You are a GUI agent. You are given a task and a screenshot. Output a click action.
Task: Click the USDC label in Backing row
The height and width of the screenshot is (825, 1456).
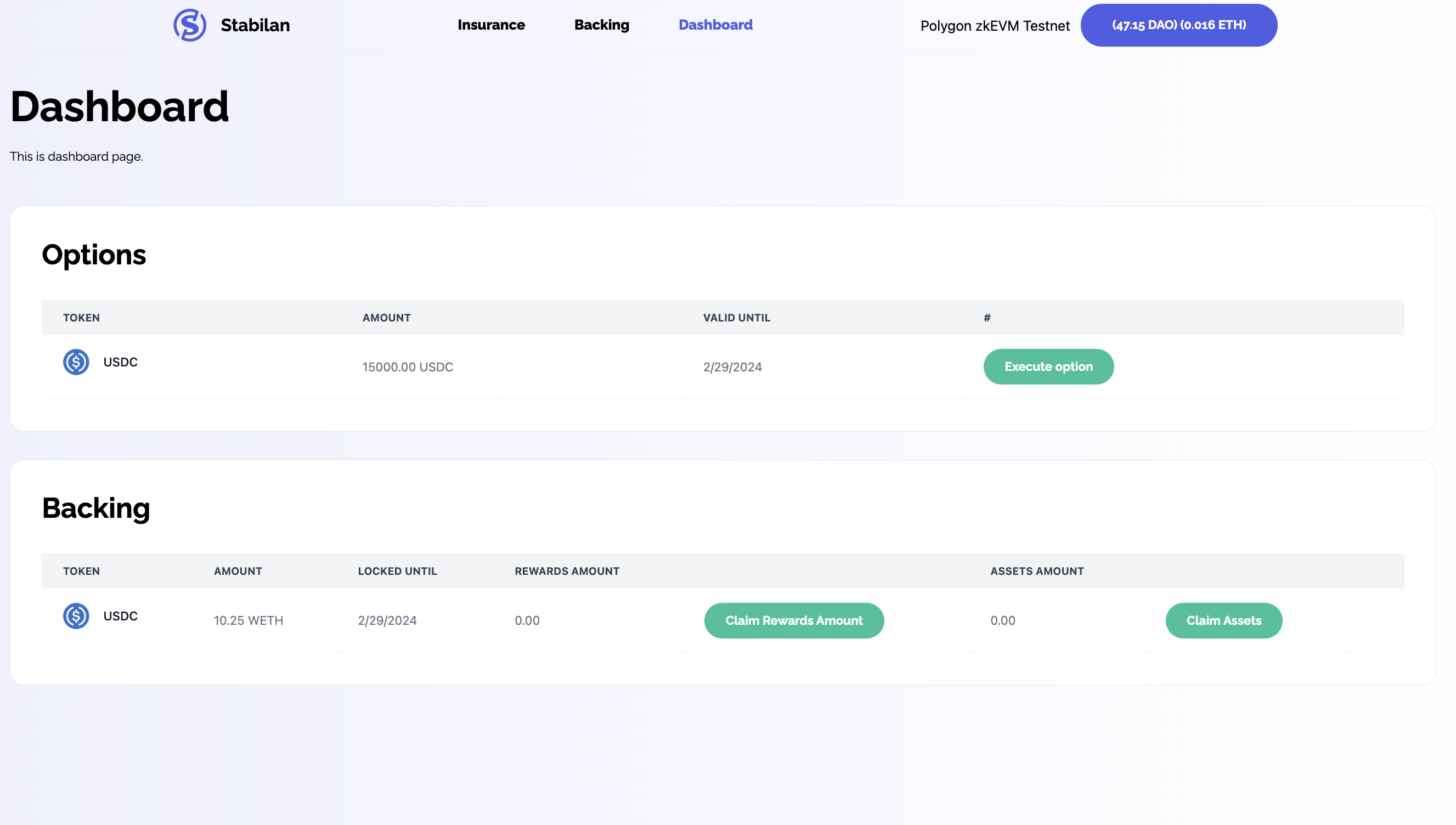point(120,616)
